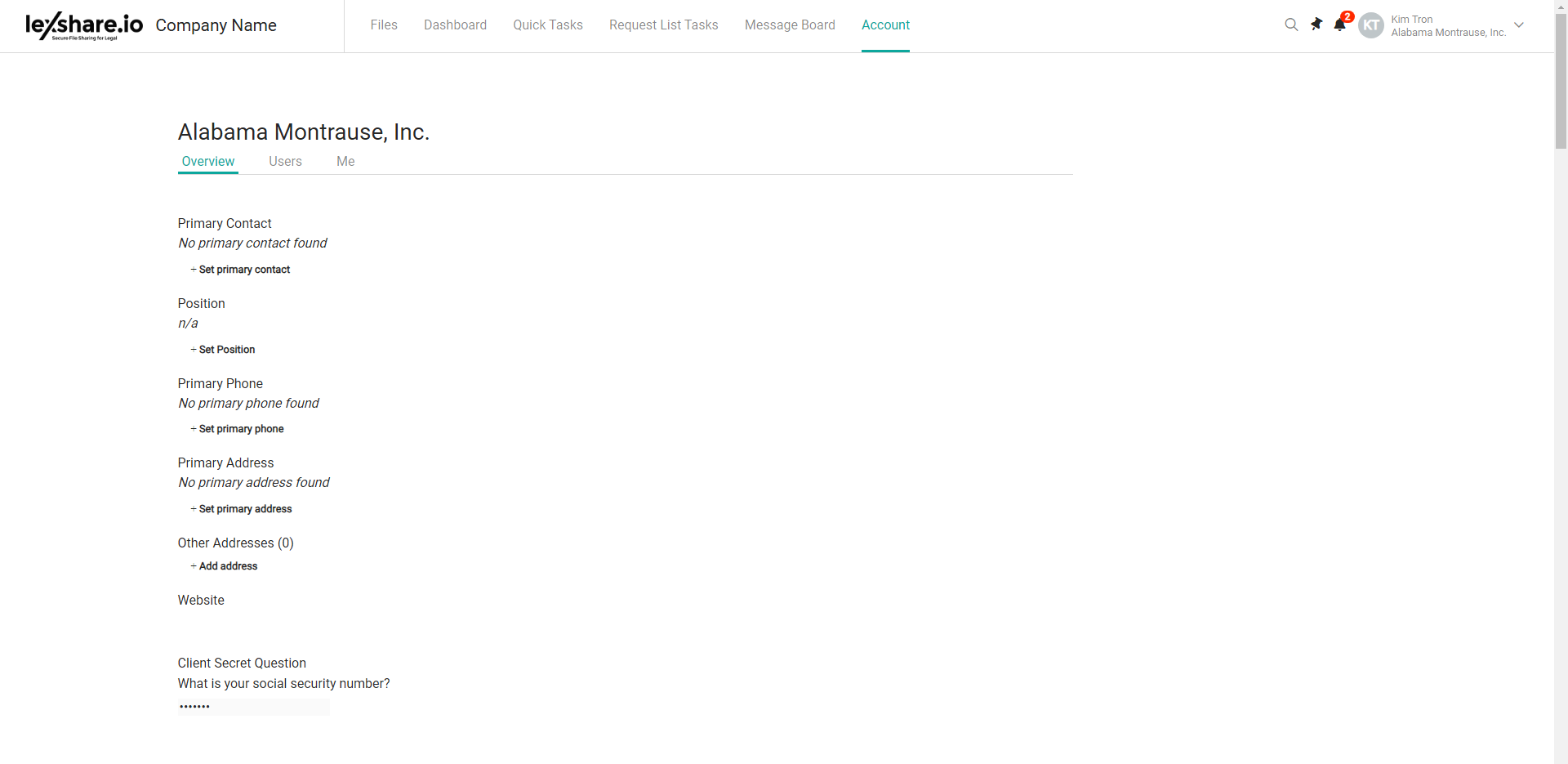Click Set primary address

tap(245, 509)
